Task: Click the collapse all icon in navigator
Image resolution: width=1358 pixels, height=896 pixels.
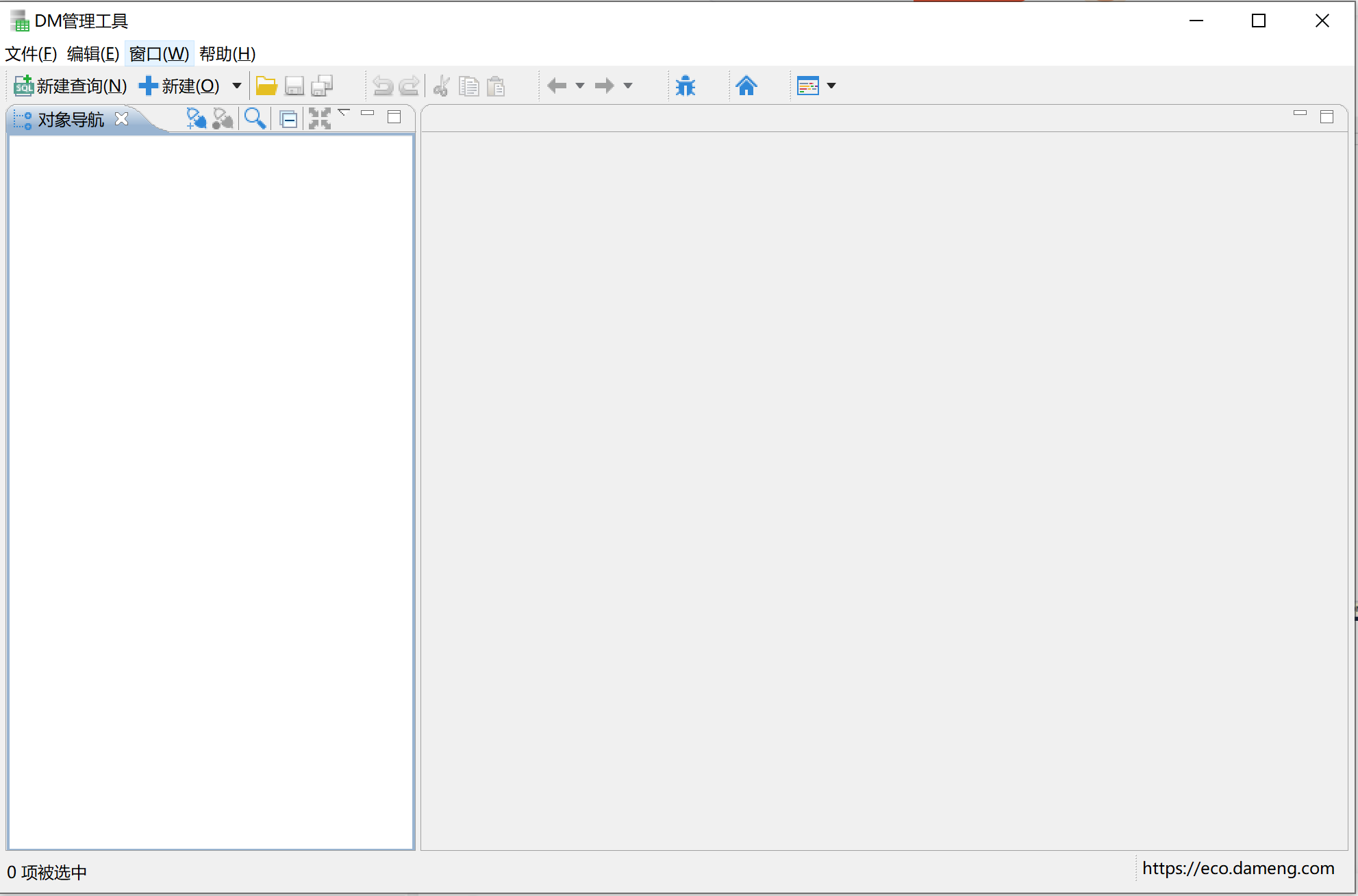Action: tap(288, 120)
